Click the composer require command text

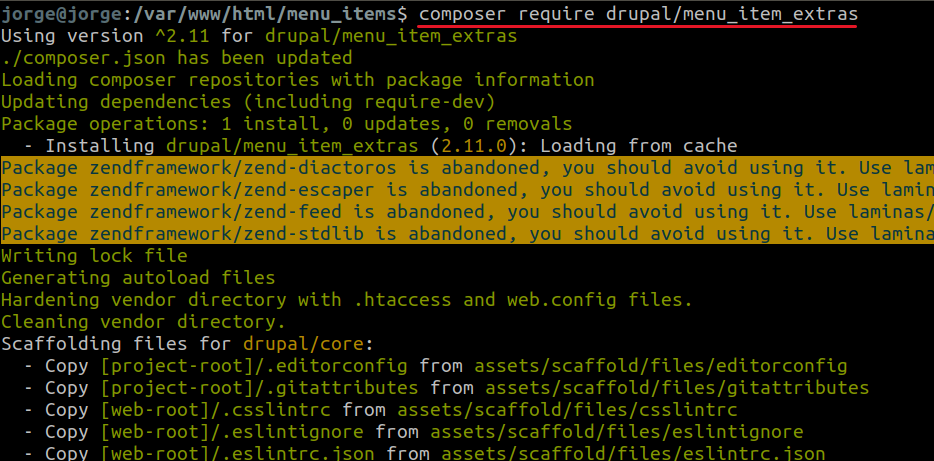(x=638, y=14)
